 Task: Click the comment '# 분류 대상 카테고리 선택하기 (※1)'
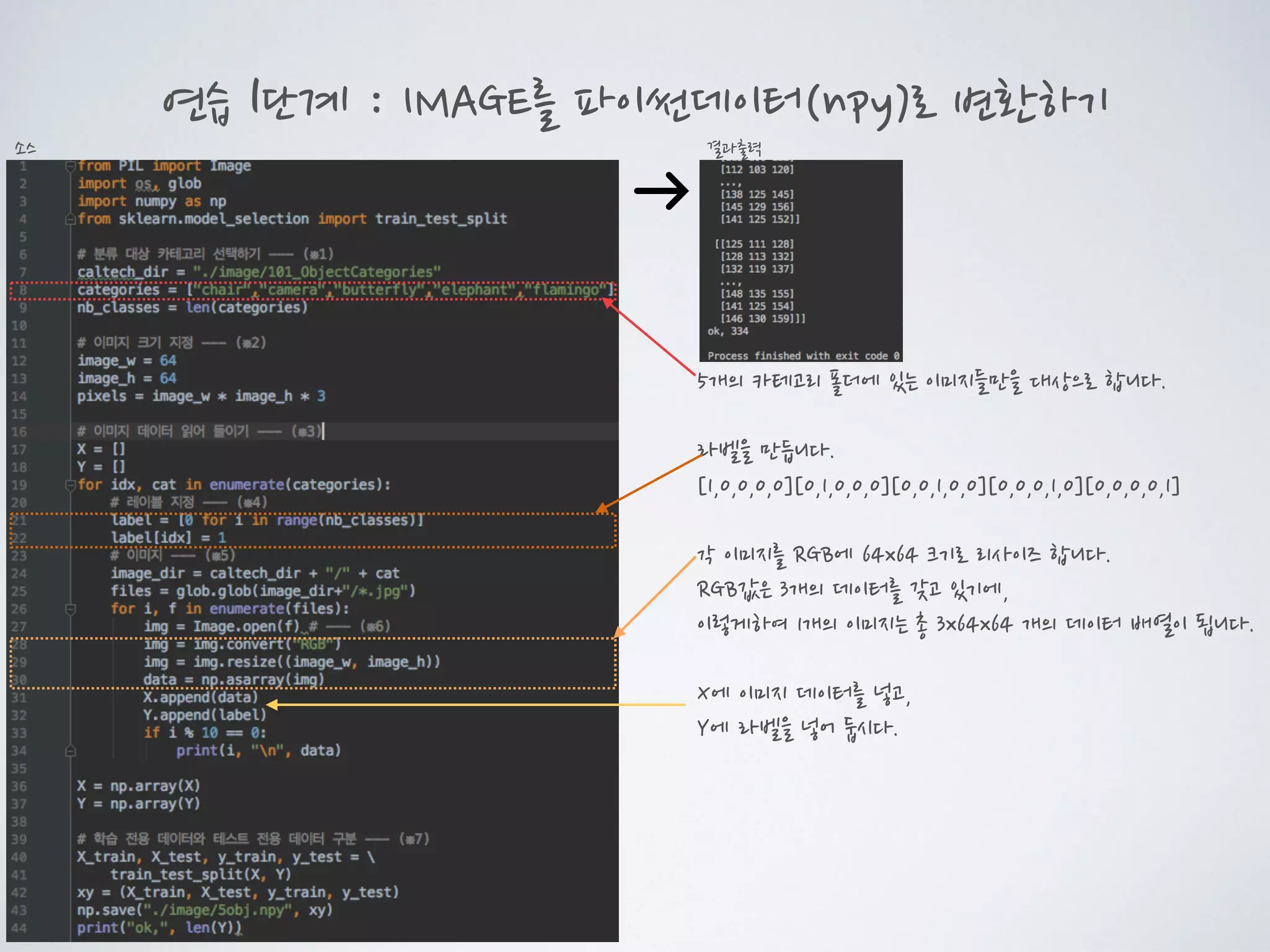tap(205, 254)
